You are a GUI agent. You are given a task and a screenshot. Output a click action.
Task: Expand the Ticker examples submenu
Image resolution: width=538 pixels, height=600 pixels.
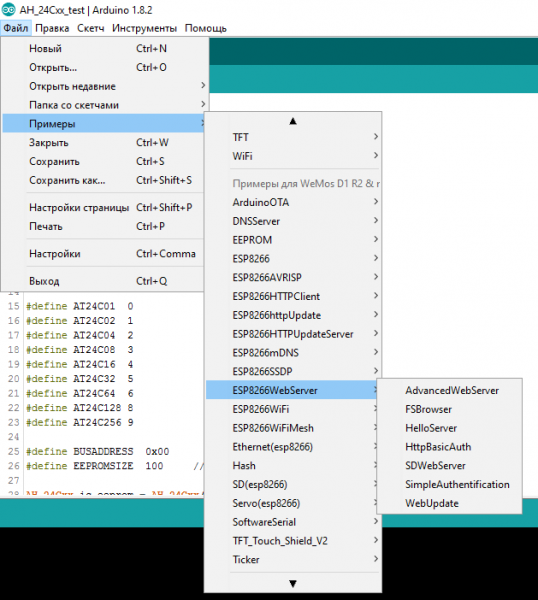point(293,559)
